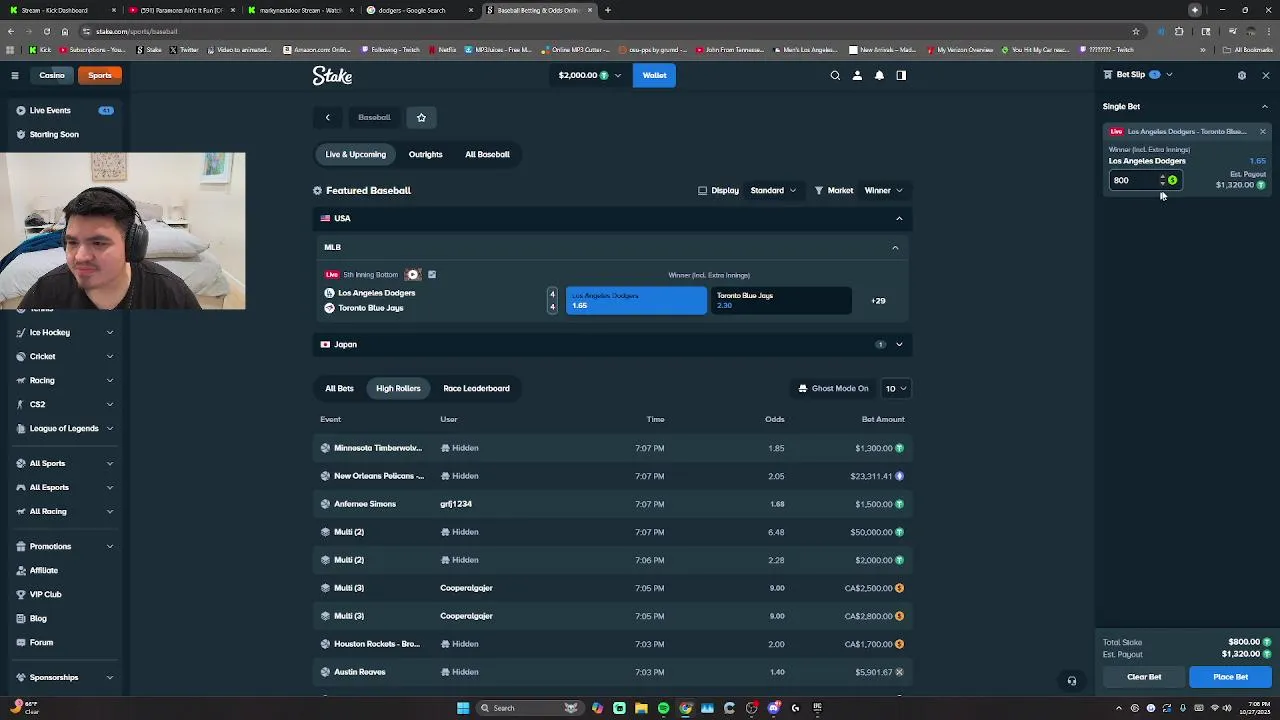This screenshot has height=720, width=1280.
Task: Open the Standard display dropdown
Action: [773, 190]
